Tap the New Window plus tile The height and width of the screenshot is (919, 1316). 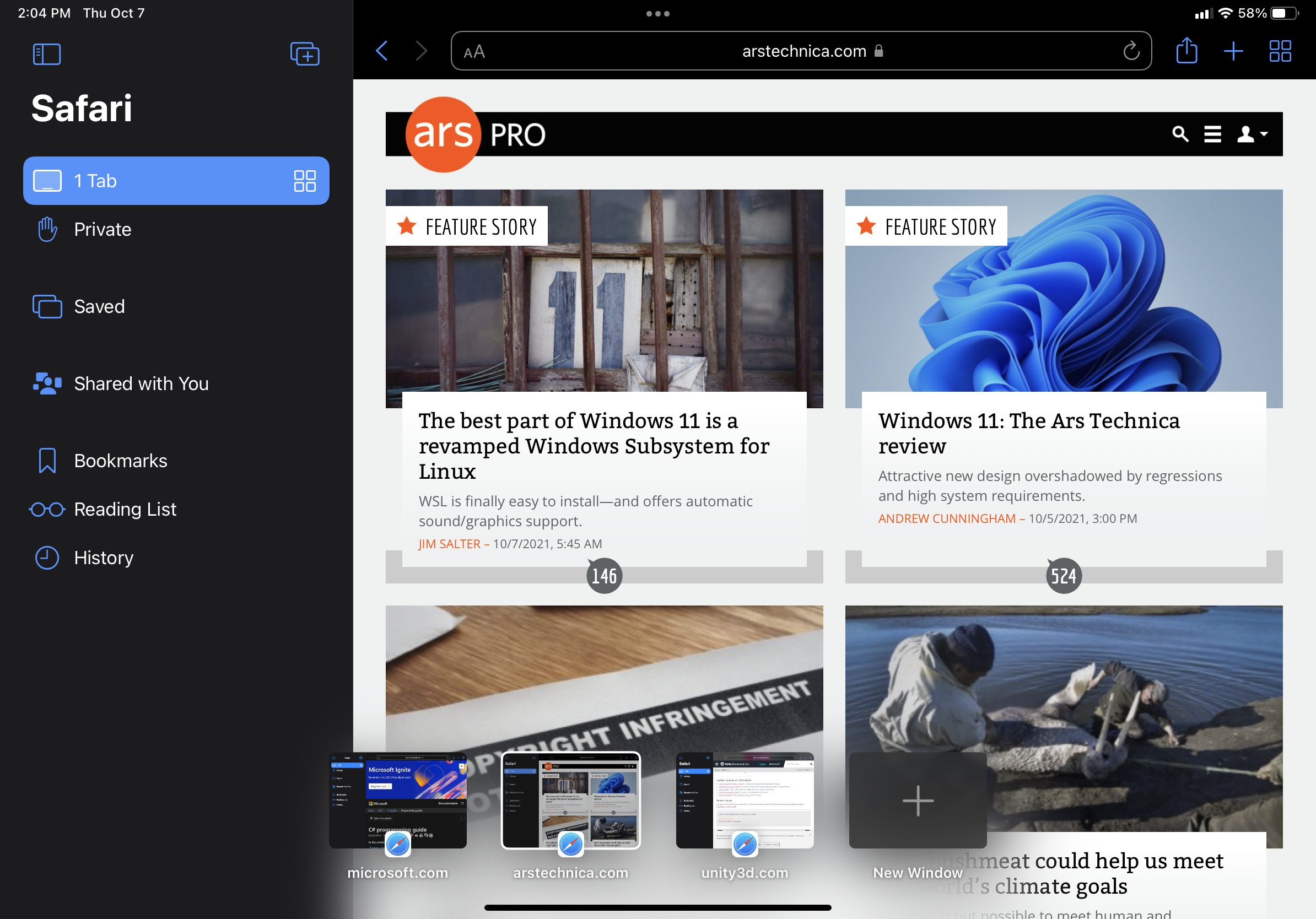[x=917, y=800]
